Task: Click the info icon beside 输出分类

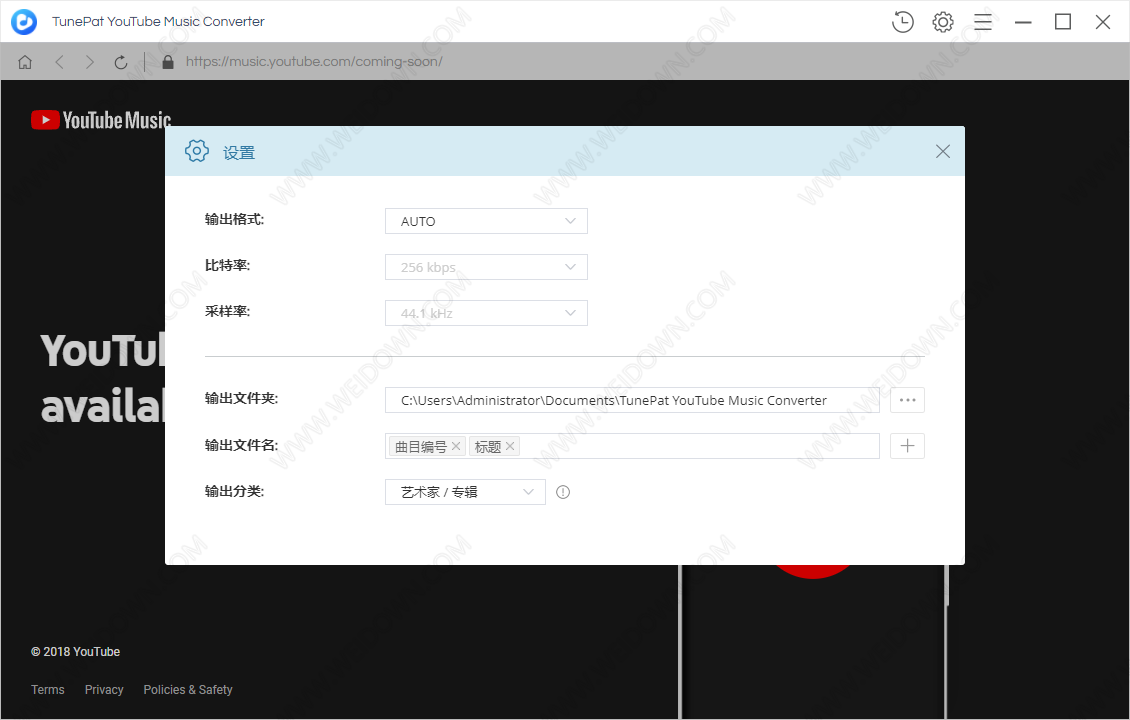Action: pos(563,492)
